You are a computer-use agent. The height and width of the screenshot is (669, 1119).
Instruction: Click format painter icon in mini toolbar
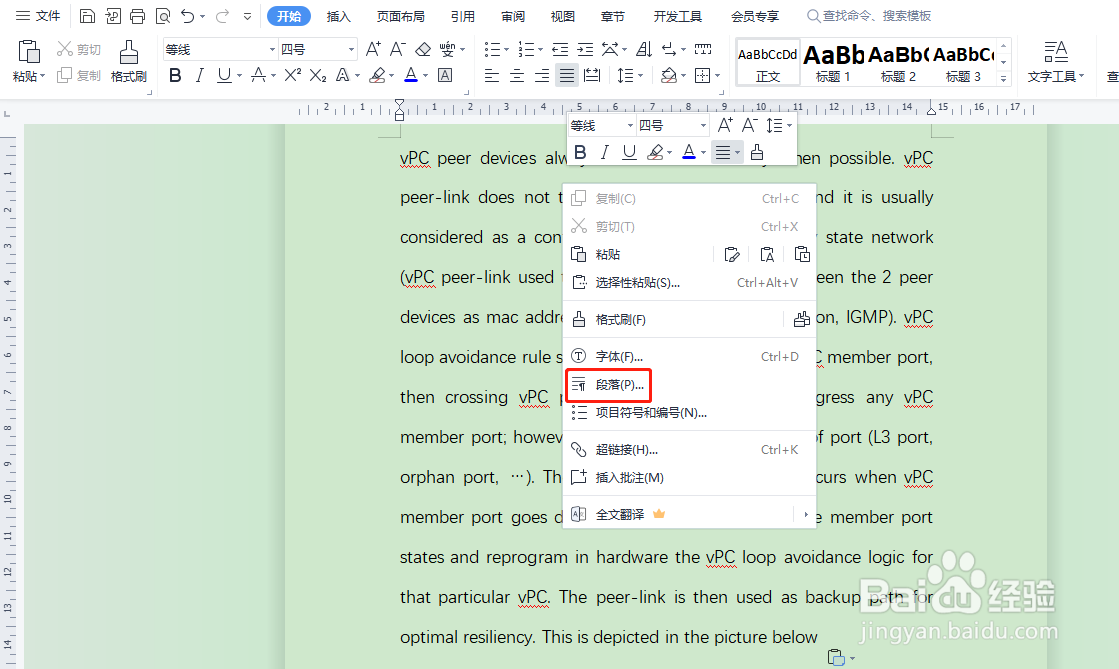757,152
